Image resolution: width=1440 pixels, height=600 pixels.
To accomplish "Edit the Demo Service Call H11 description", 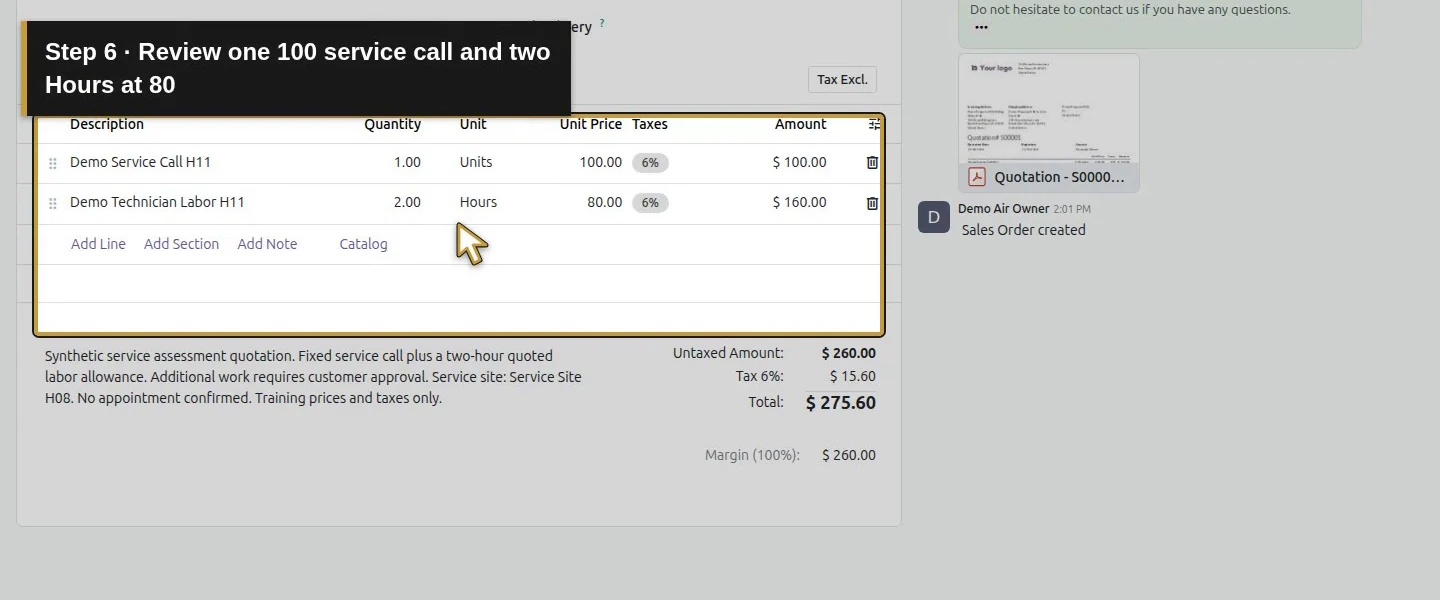I will coord(140,162).
